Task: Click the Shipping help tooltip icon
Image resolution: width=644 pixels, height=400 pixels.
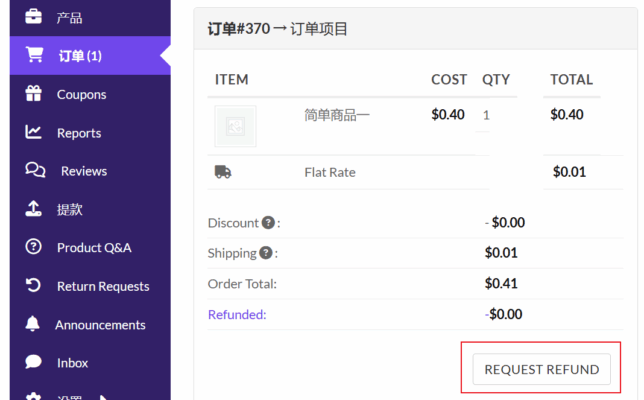Action: [x=266, y=253]
